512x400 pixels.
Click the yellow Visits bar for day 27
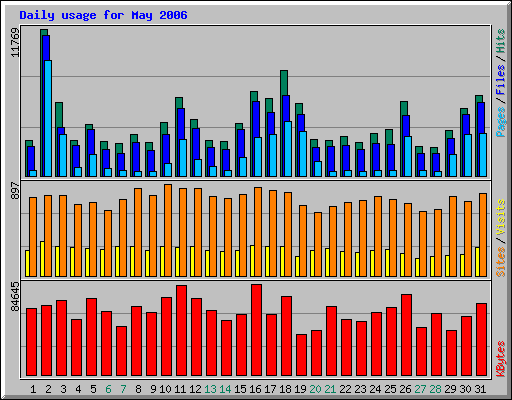[x=417, y=267]
